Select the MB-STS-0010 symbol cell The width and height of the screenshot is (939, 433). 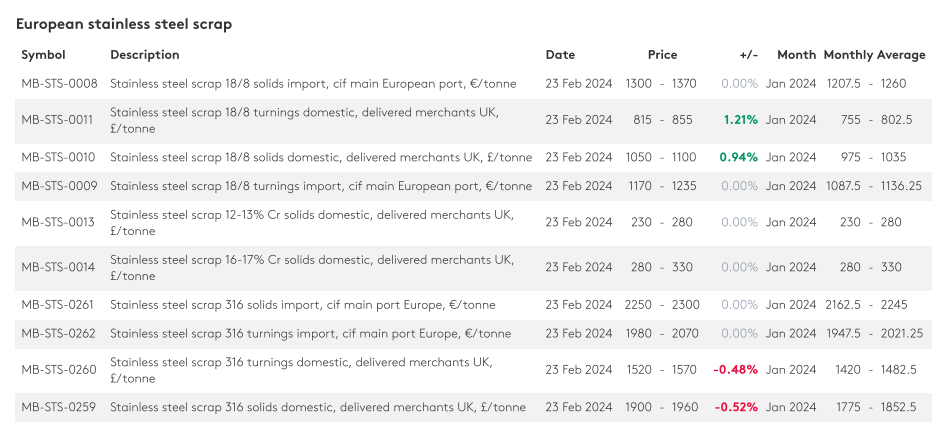pyautogui.click(x=58, y=157)
